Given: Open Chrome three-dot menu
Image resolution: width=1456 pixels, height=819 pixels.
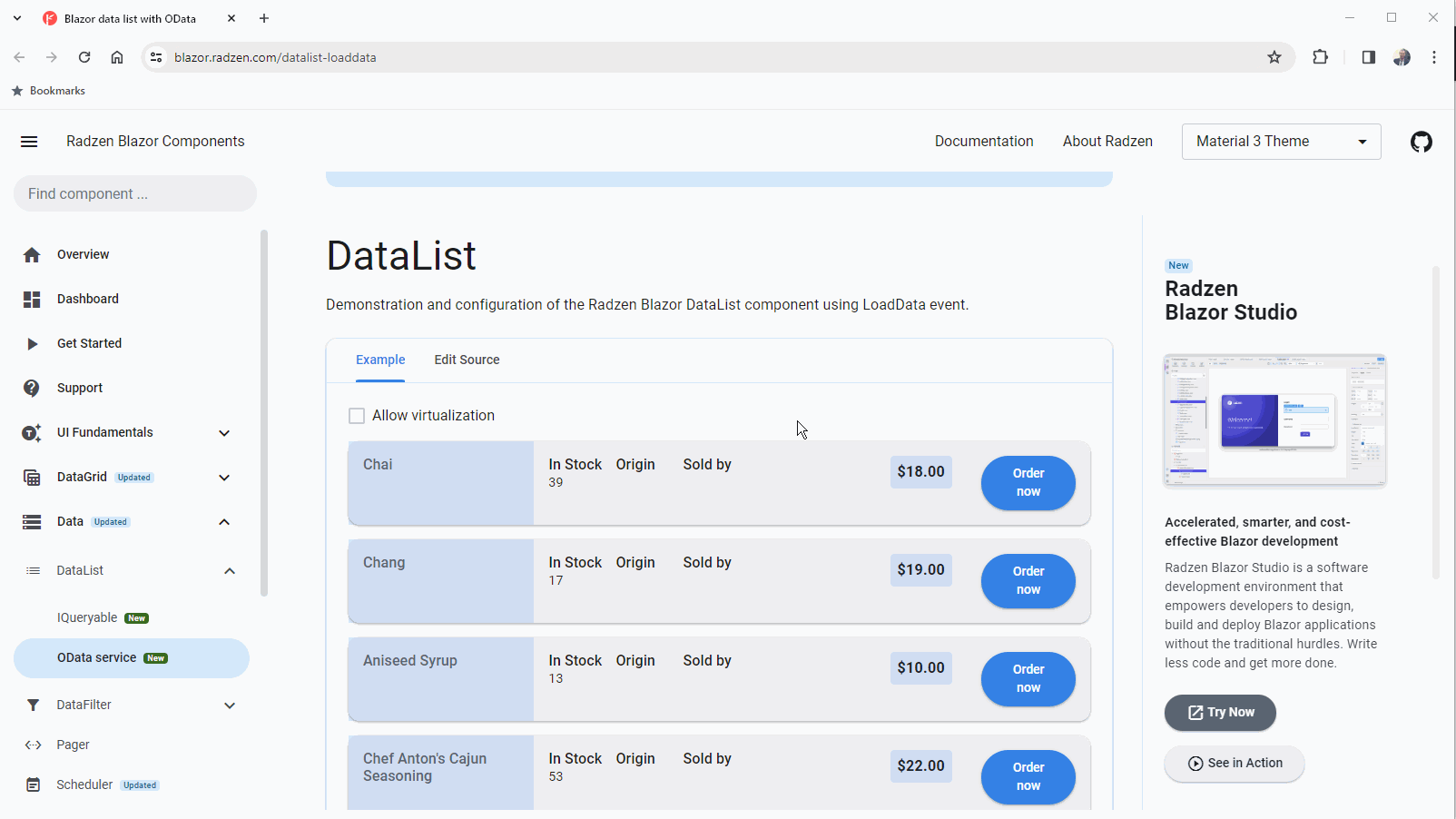Looking at the screenshot, I should coord(1434,57).
